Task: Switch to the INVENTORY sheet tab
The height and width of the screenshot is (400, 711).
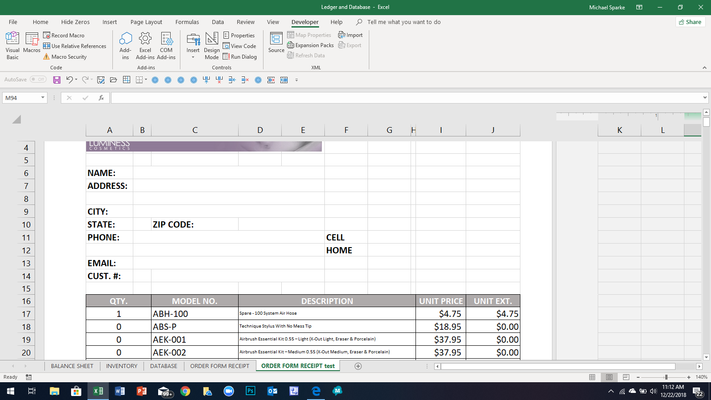Action: click(122, 366)
